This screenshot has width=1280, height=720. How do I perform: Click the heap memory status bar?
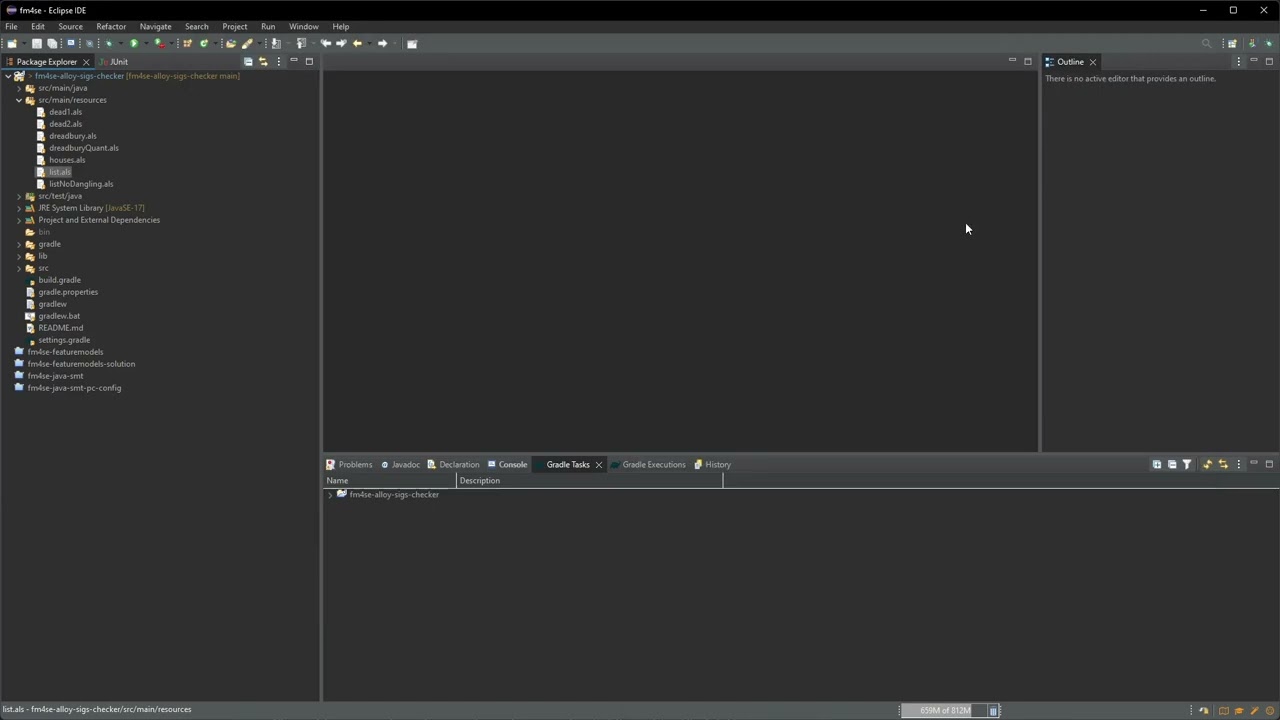click(x=943, y=710)
